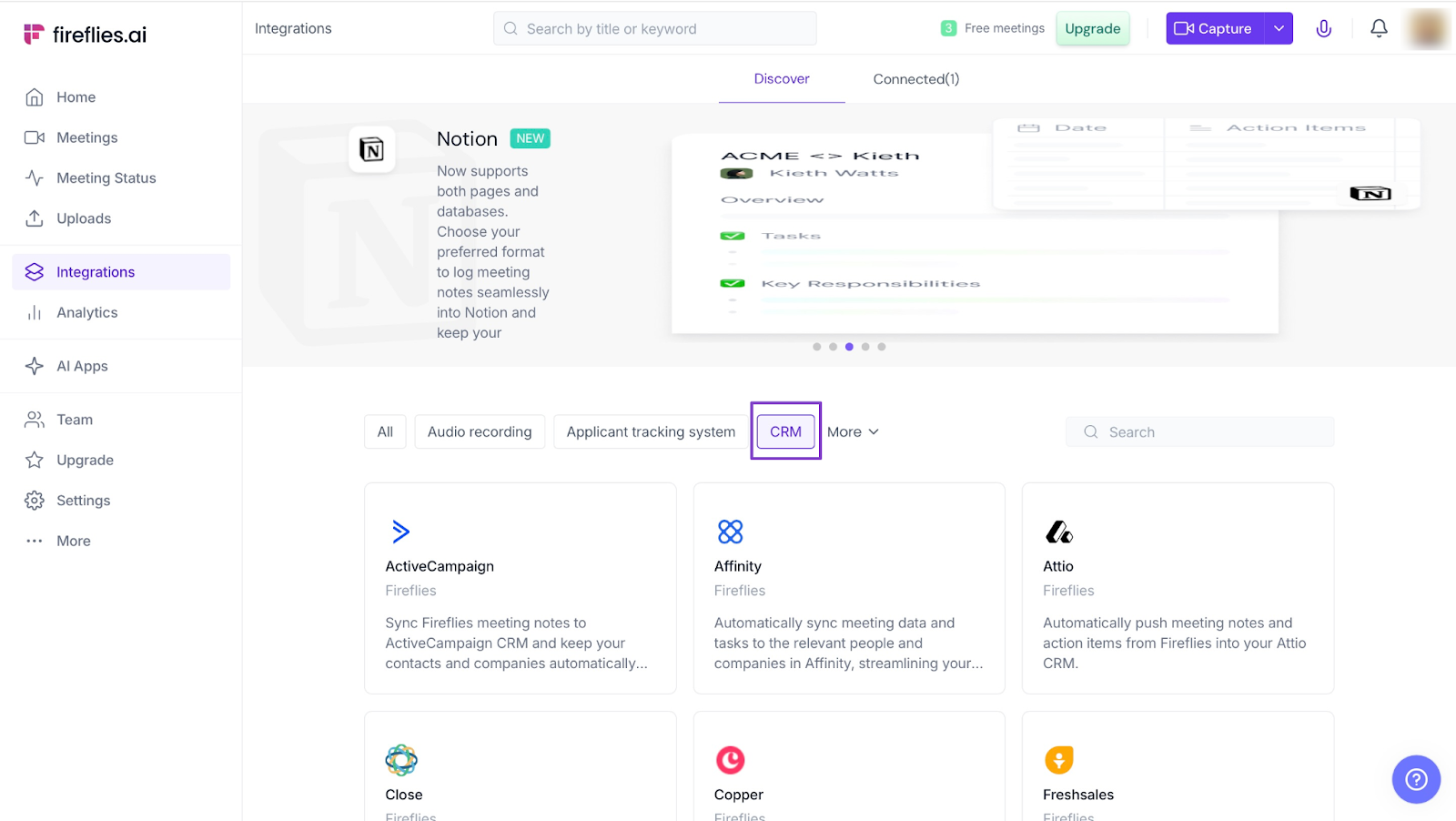Open the Affinity integration icon
Image resolution: width=1456 pixels, height=821 pixels.
pos(730,532)
